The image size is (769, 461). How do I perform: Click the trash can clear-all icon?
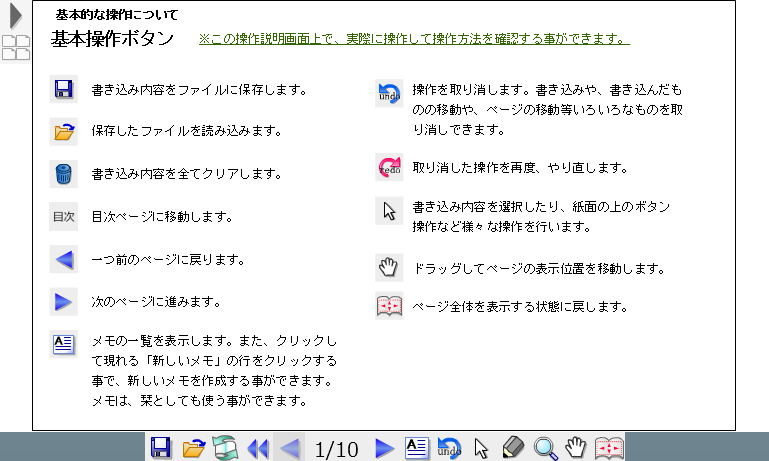pyautogui.click(x=63, y=174)
